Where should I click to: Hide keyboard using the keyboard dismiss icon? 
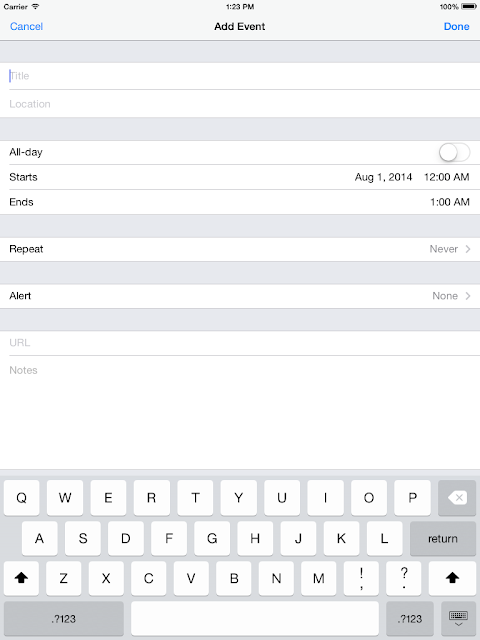(x=458, y=618)
